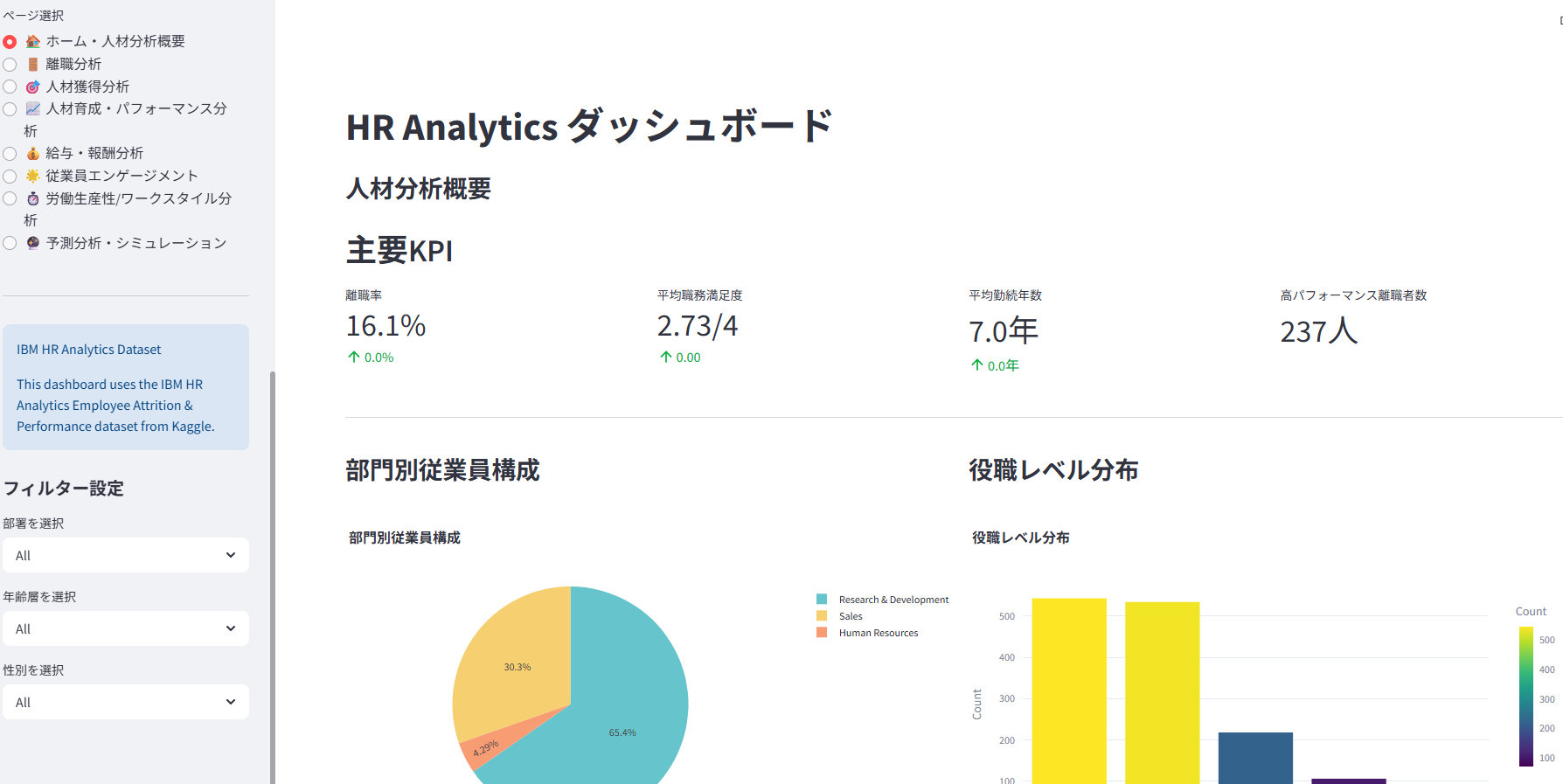Click the target icon beside 人材獲得分析
The height and width of the screenshot is (784, 1563).
click(33, 87)
